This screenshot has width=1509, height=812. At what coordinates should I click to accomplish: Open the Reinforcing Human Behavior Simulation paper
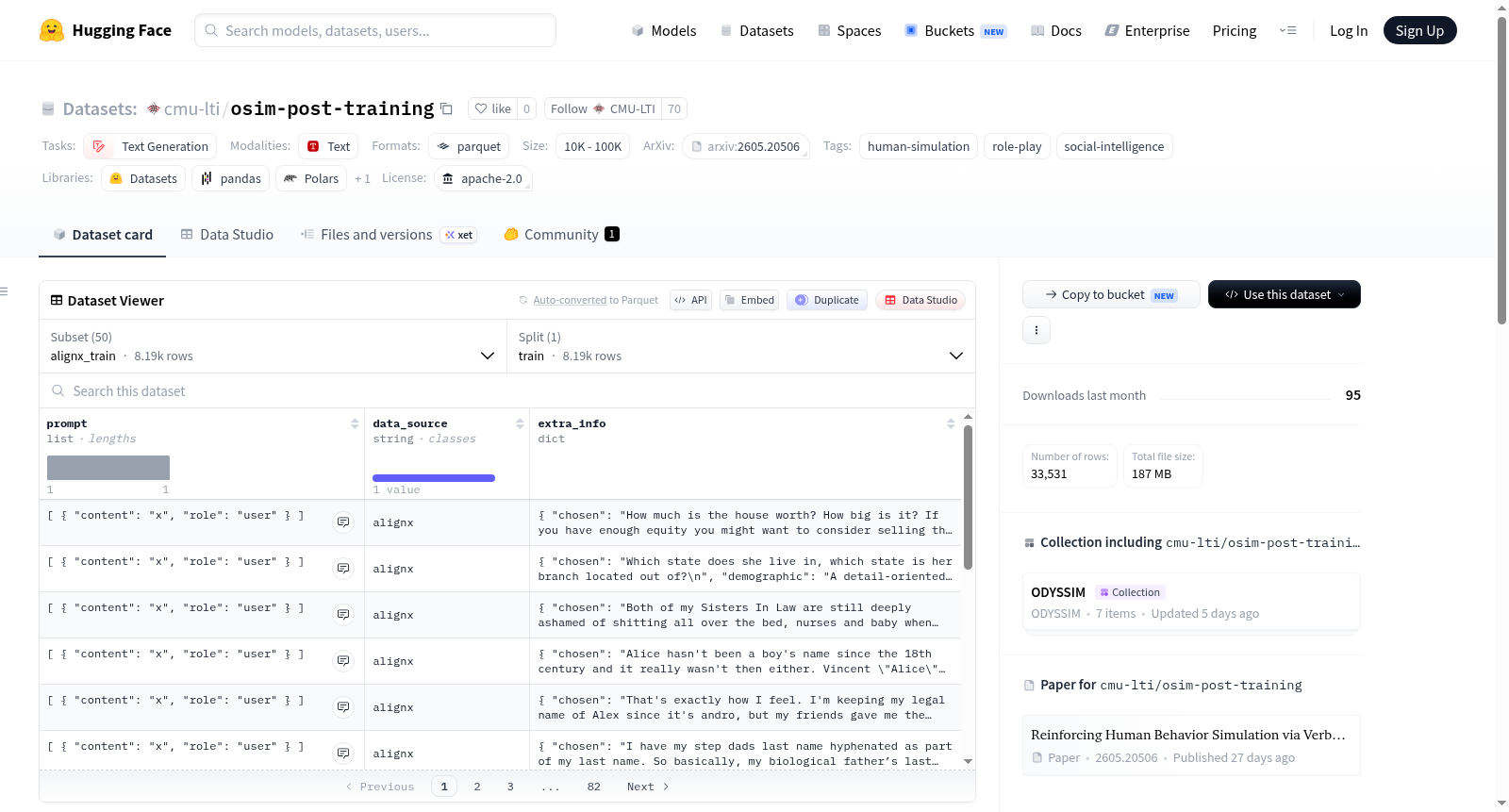click(x=1191, y=745)
